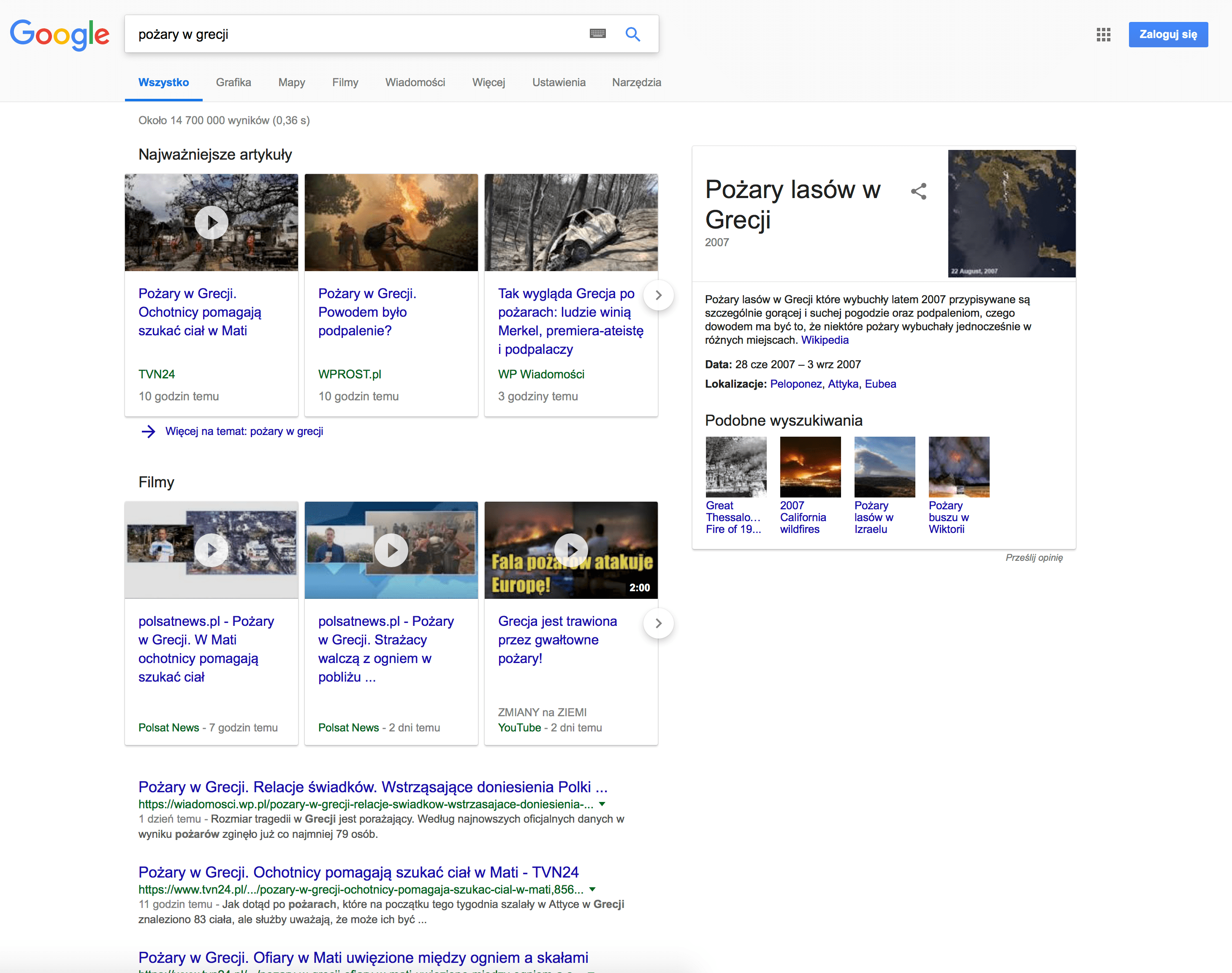1232x973 pixels.
Task: Select the Wszystko tab
Action: coord(163,83)
